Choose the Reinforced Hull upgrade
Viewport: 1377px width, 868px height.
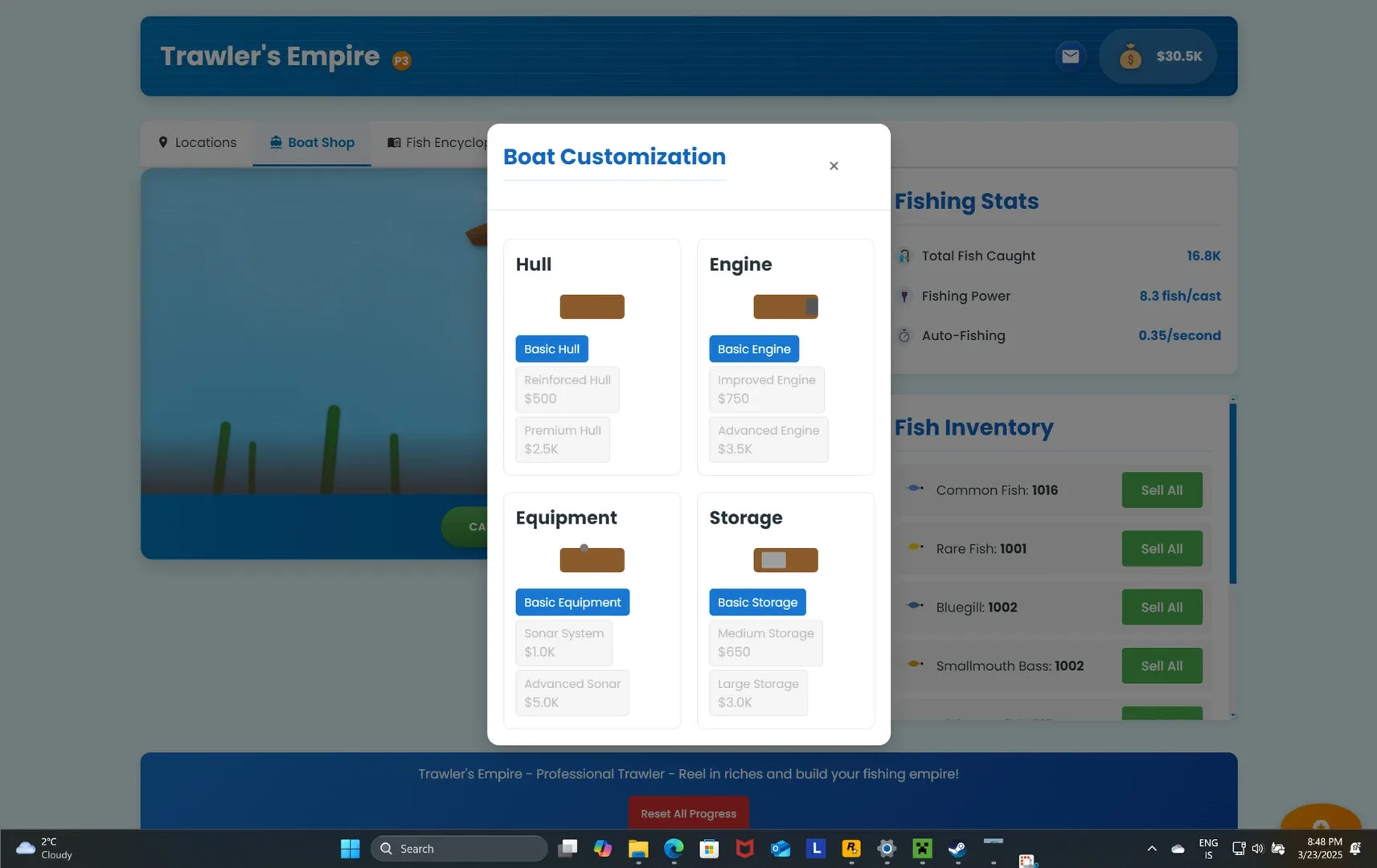(x=567, y=389)
